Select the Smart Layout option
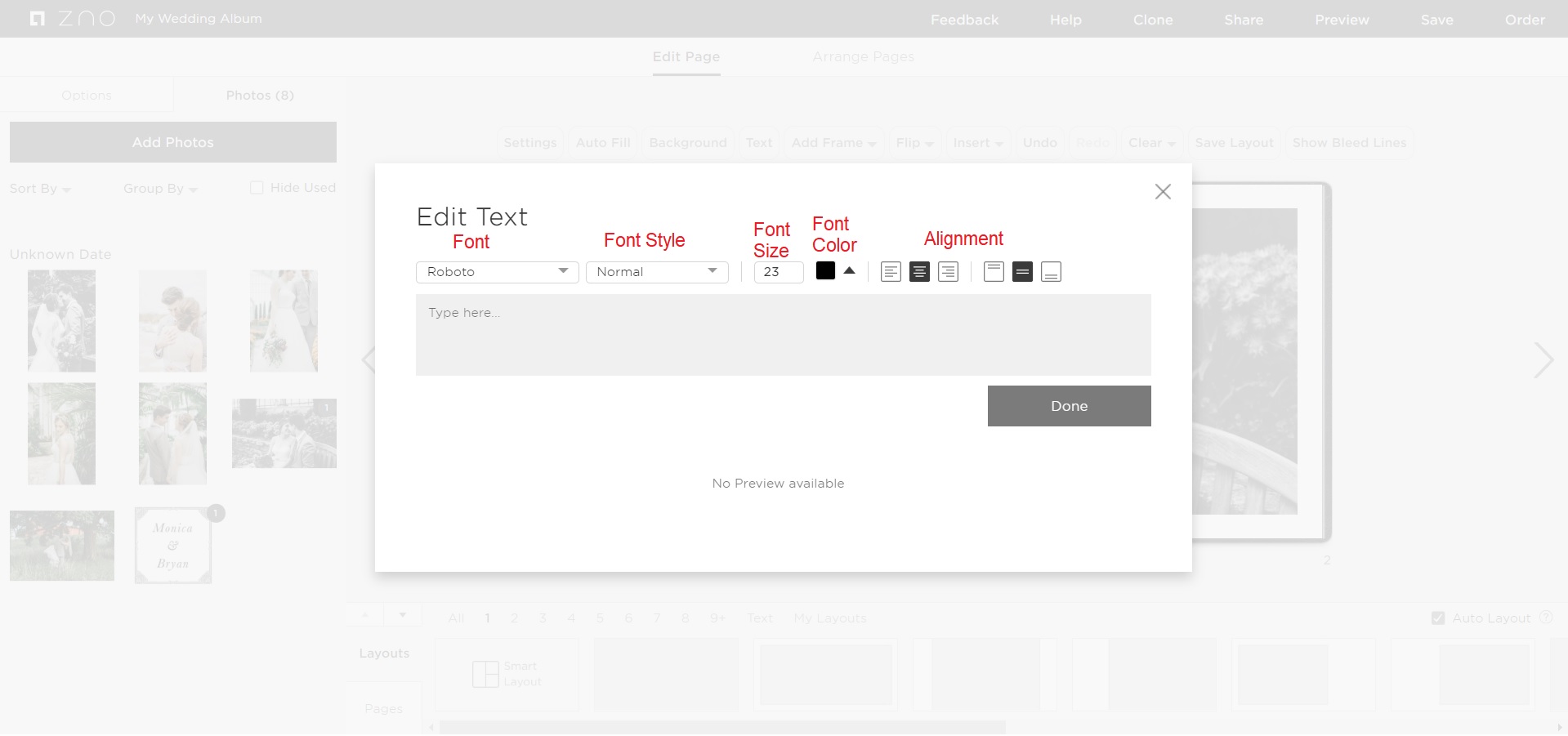Viewport: 1568px width, 736px height. coord(507,674)
